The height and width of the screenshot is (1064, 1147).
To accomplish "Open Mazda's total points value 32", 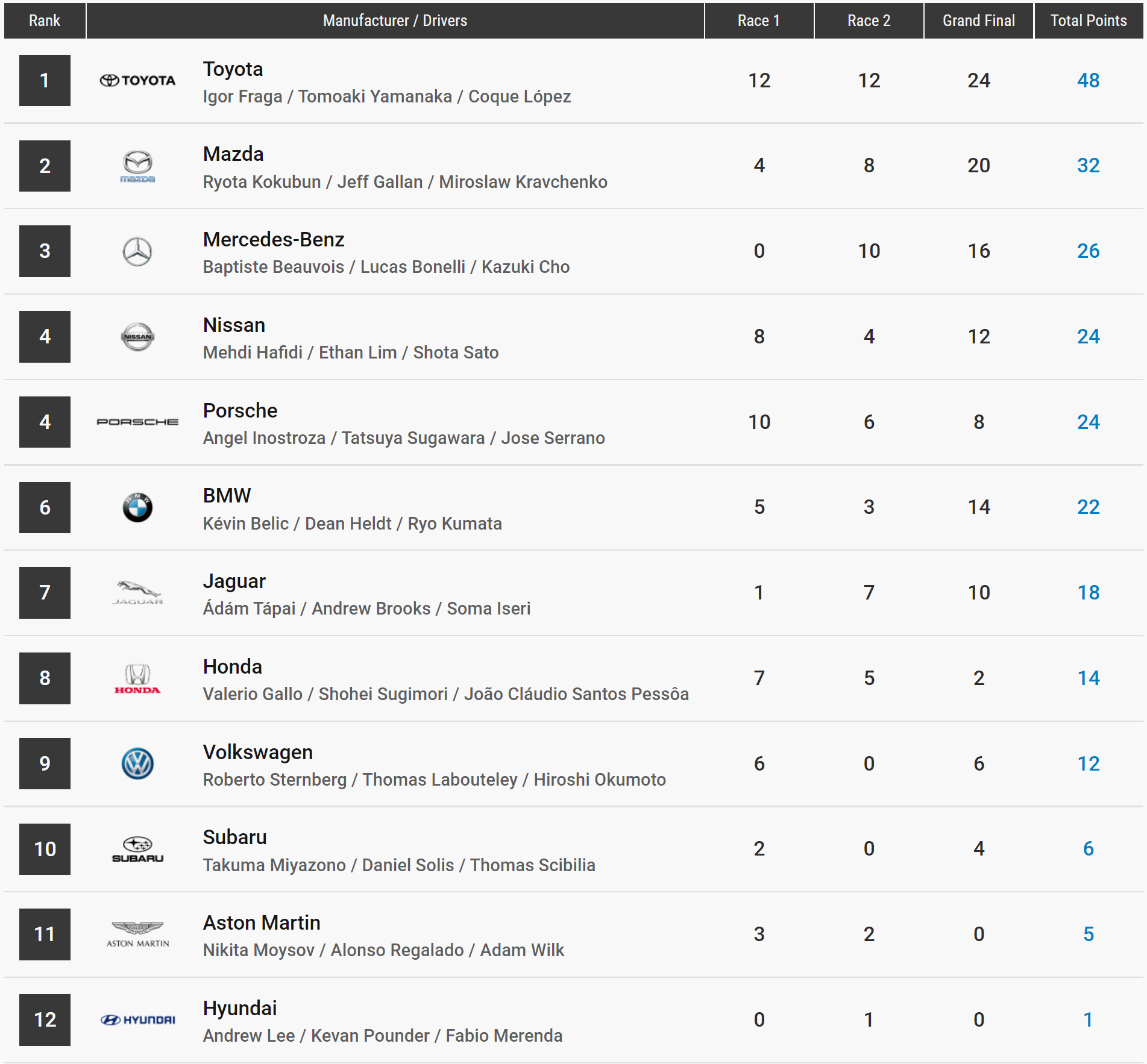I will click(x=1088, y=166).
